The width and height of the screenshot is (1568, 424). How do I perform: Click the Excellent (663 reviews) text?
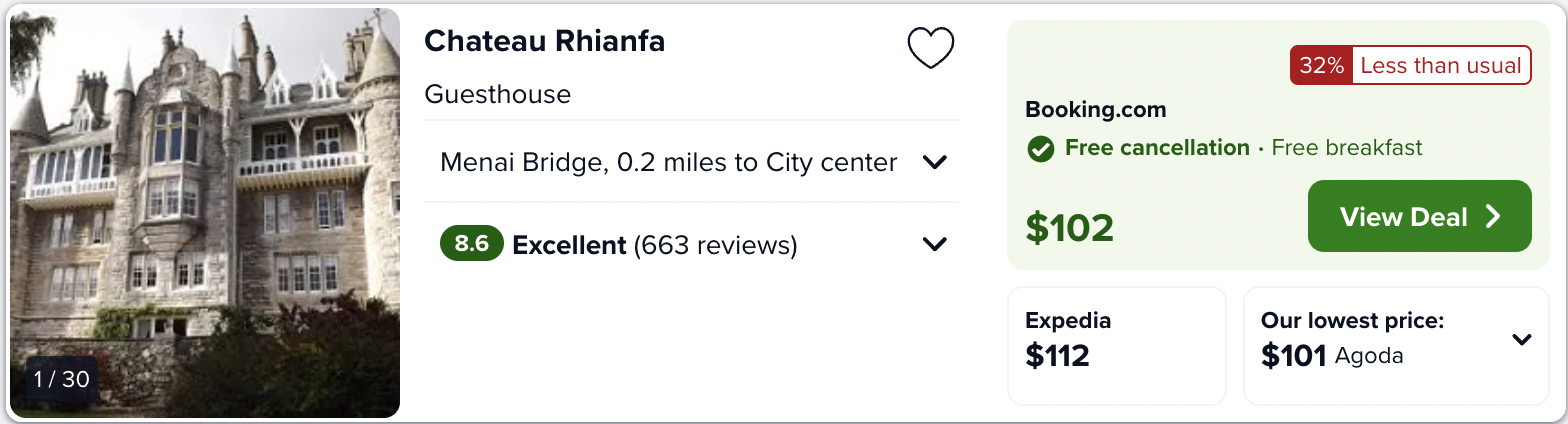[655, 245]
